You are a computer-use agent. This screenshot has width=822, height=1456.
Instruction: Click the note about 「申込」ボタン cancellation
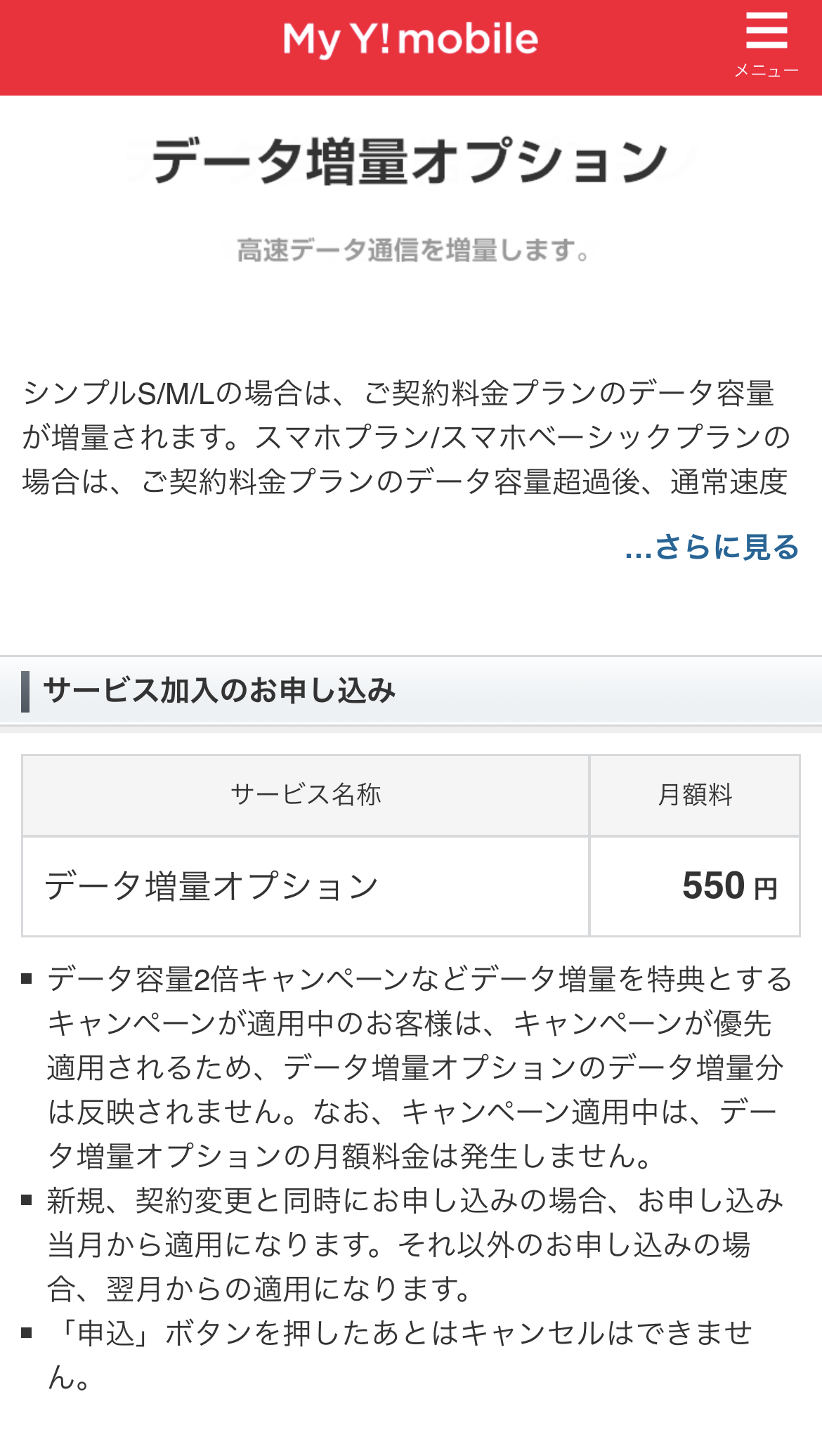pyautogui.click(x=400, y=1354)
